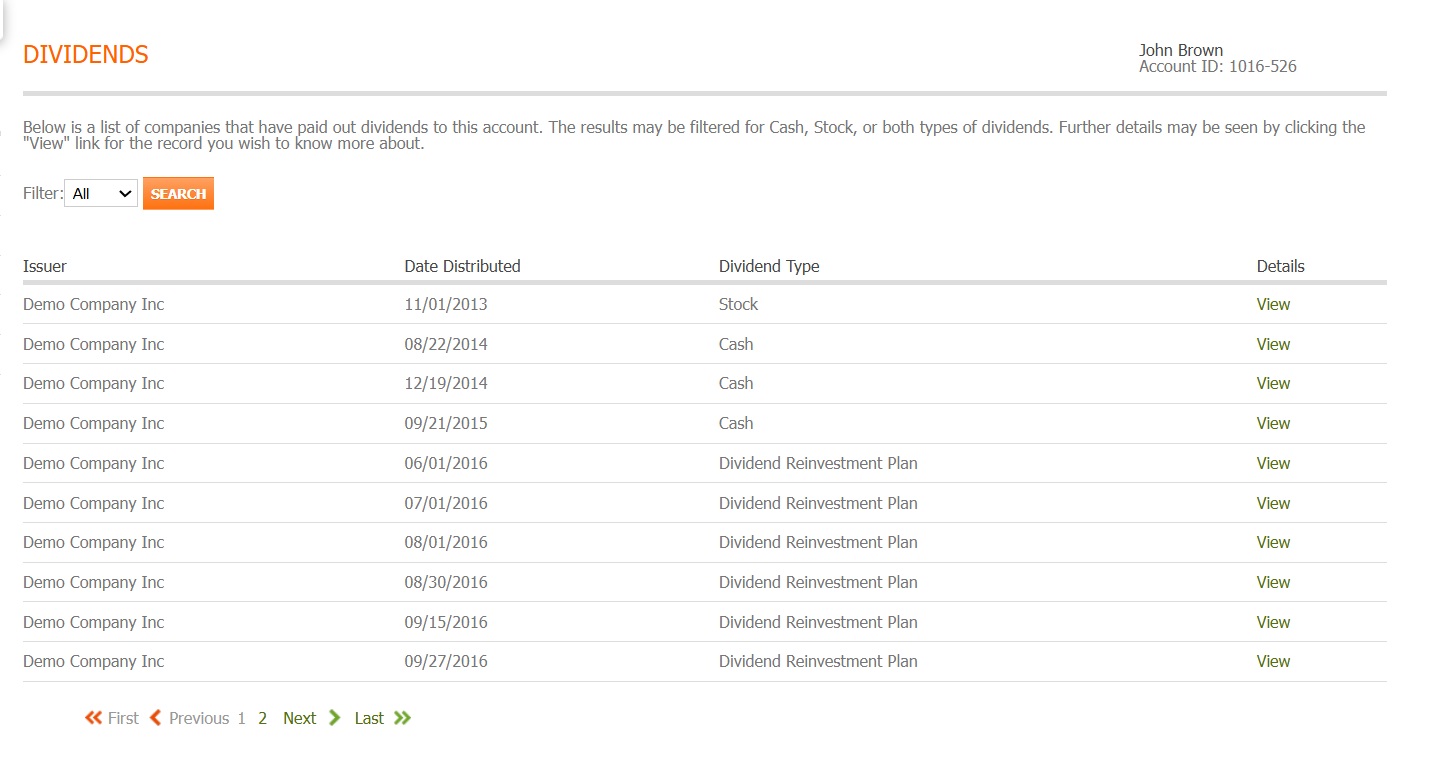The image size is (1441, 769).
Task: Click the double-arrow First page icon
Action: (x=93, y=718)
